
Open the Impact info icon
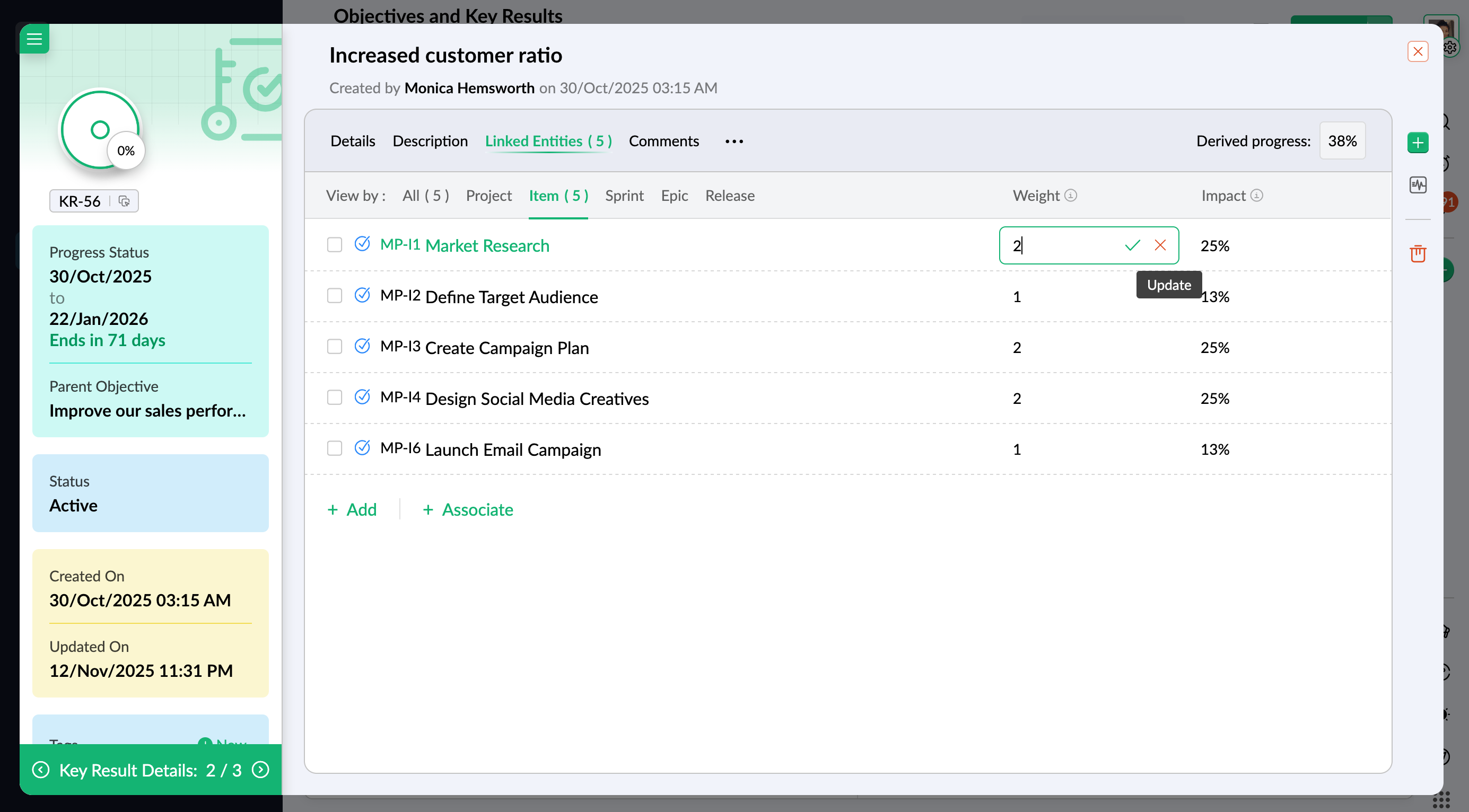[x=1256, y=196]
